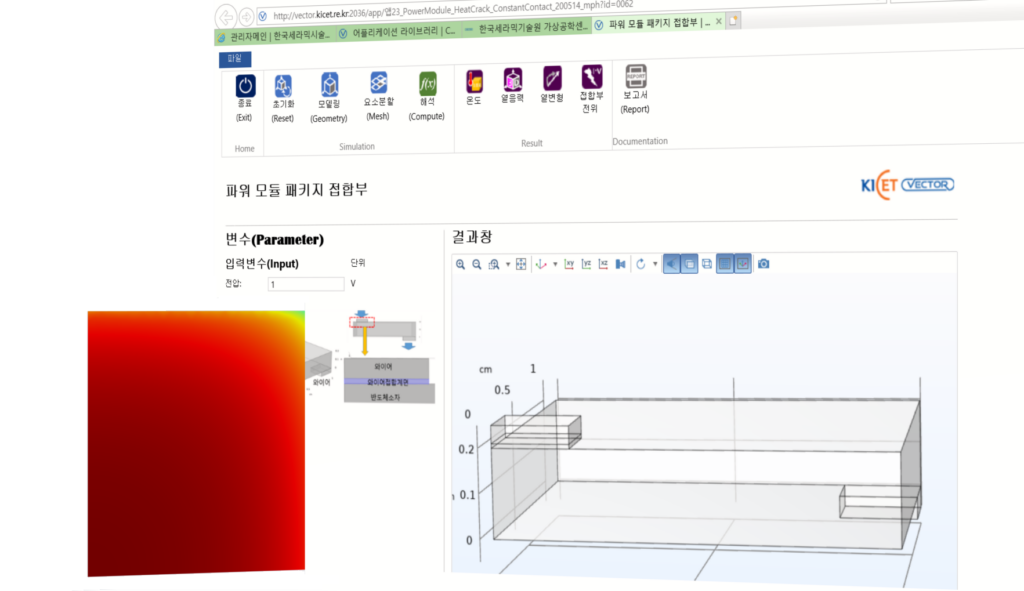The height and width of the screenshot is (591, 1024).
Task: Generate the Report (보고서) document
Action: tap(635, 77)
